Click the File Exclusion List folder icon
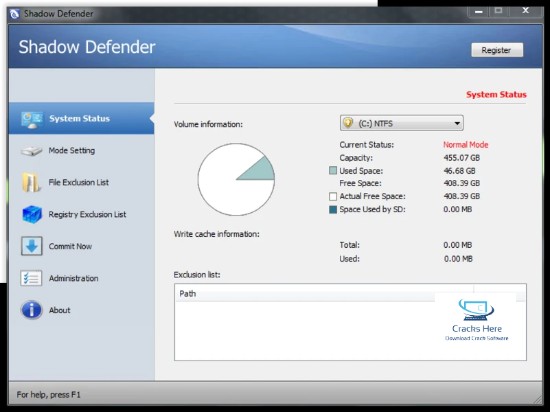Screen dimensions: 550x412 point(31,182)
